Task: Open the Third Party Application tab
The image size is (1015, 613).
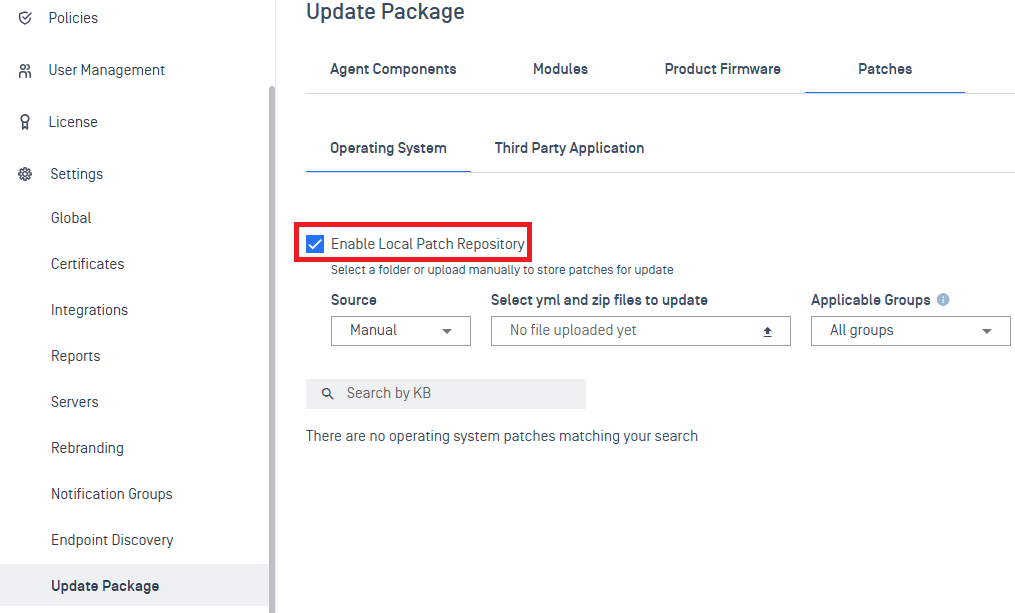Action: coord(569,147)
